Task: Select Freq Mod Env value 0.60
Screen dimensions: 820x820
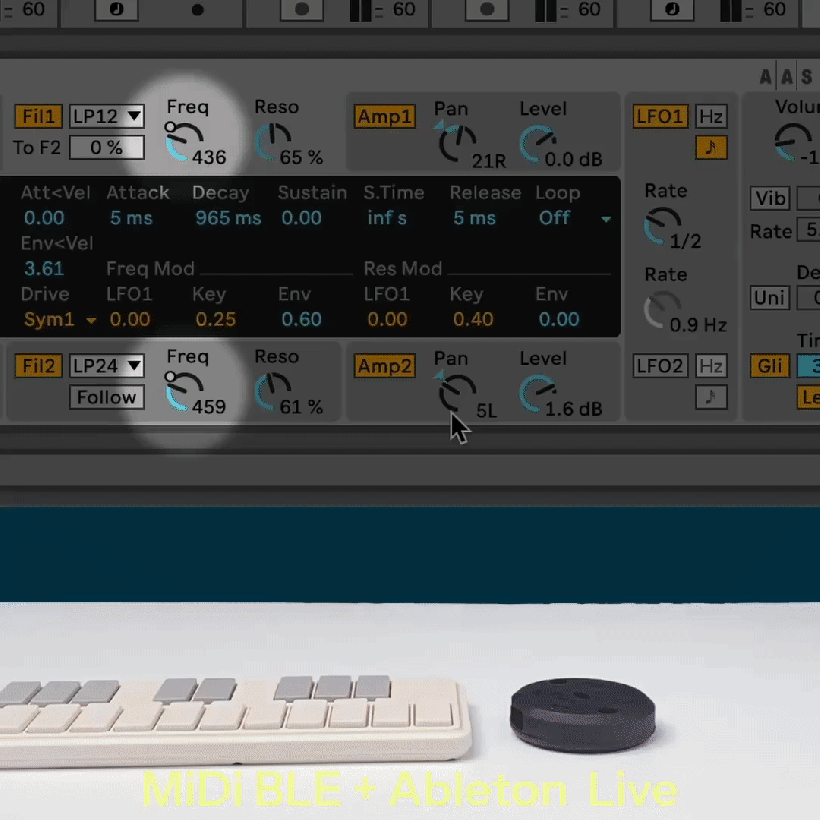Action: tap(302, 320)
